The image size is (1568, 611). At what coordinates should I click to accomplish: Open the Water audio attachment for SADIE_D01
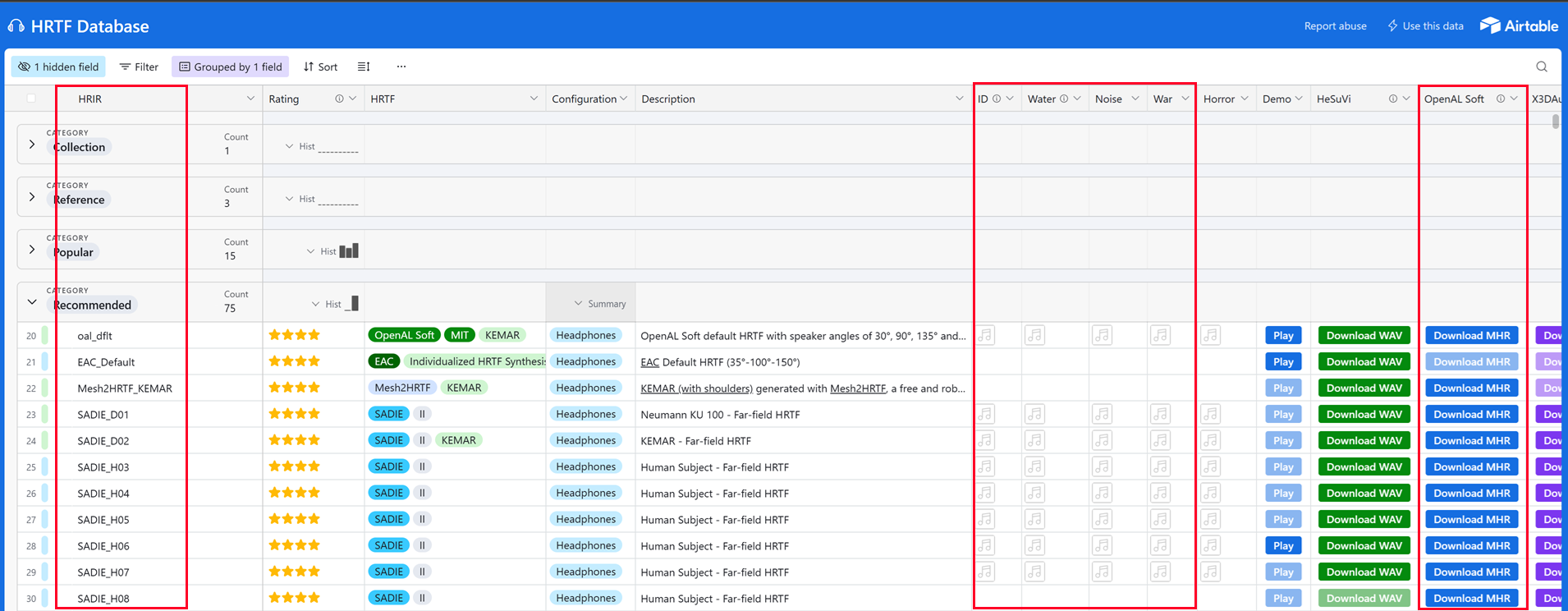(x=1034, y=414)
